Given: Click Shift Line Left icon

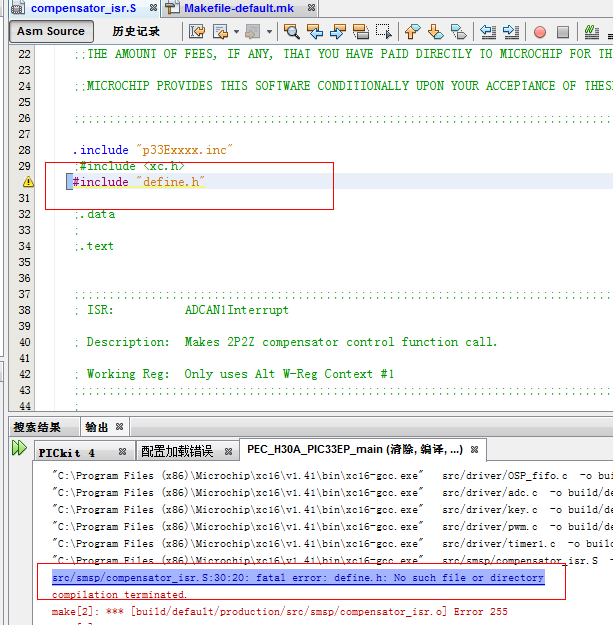Looking at the screenshot, I should [x=487, y=31].
